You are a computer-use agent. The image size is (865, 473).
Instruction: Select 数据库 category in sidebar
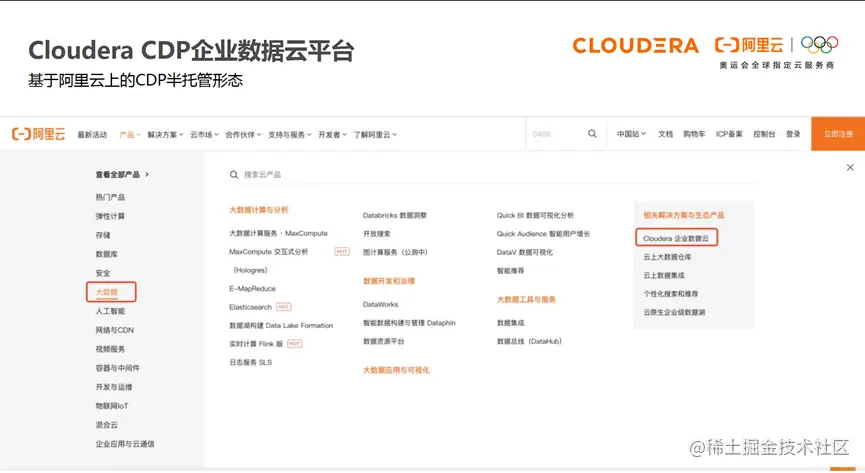click(x=106, y=254)
